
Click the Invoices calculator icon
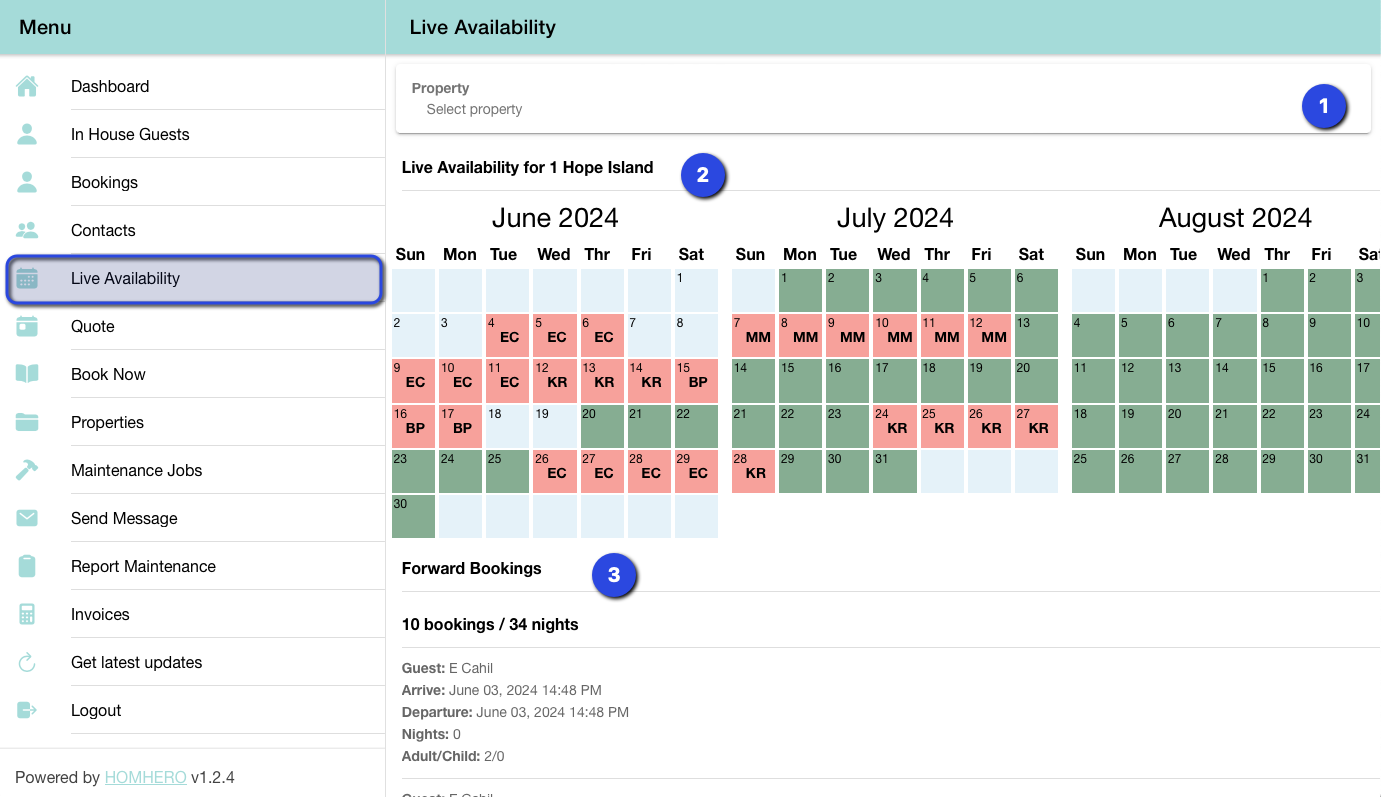(x=27, y=615)
